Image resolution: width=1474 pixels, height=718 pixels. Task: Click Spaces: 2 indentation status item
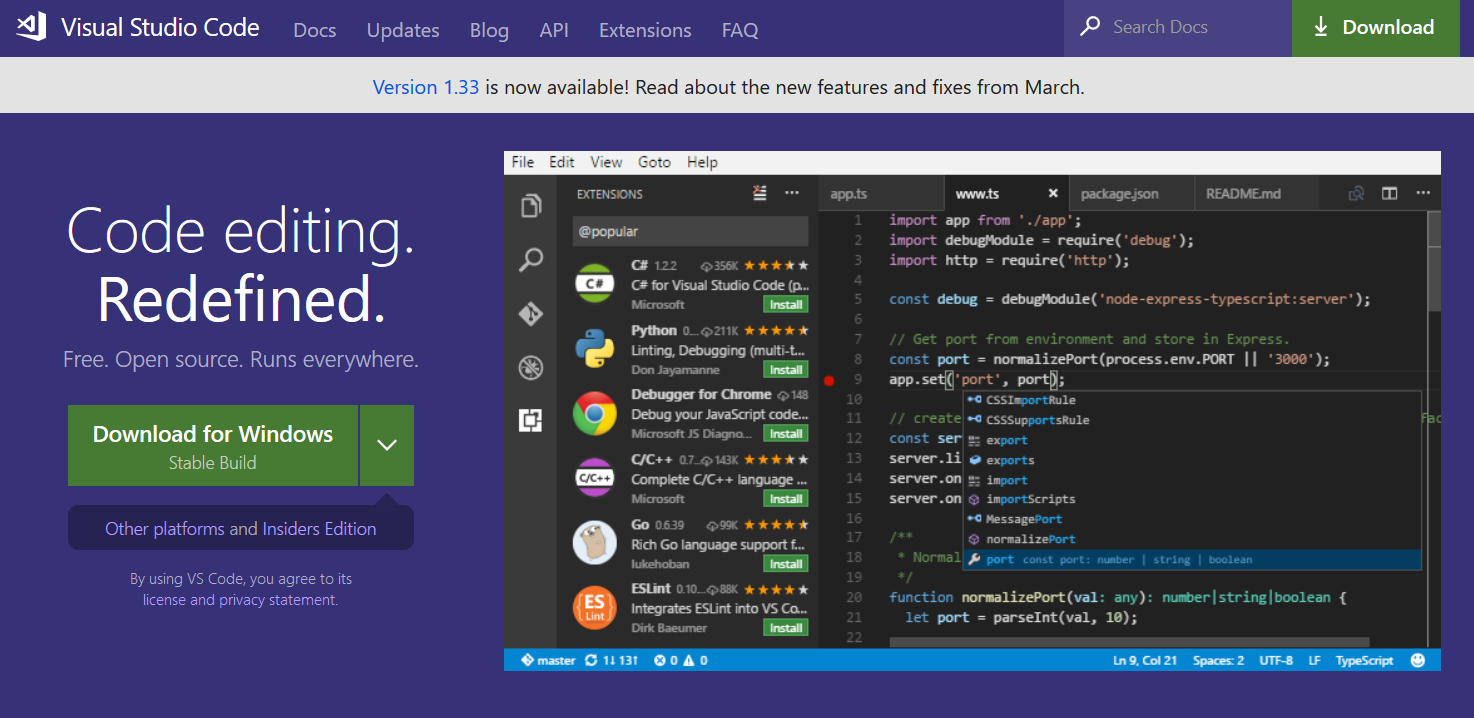pos(1219,660)
